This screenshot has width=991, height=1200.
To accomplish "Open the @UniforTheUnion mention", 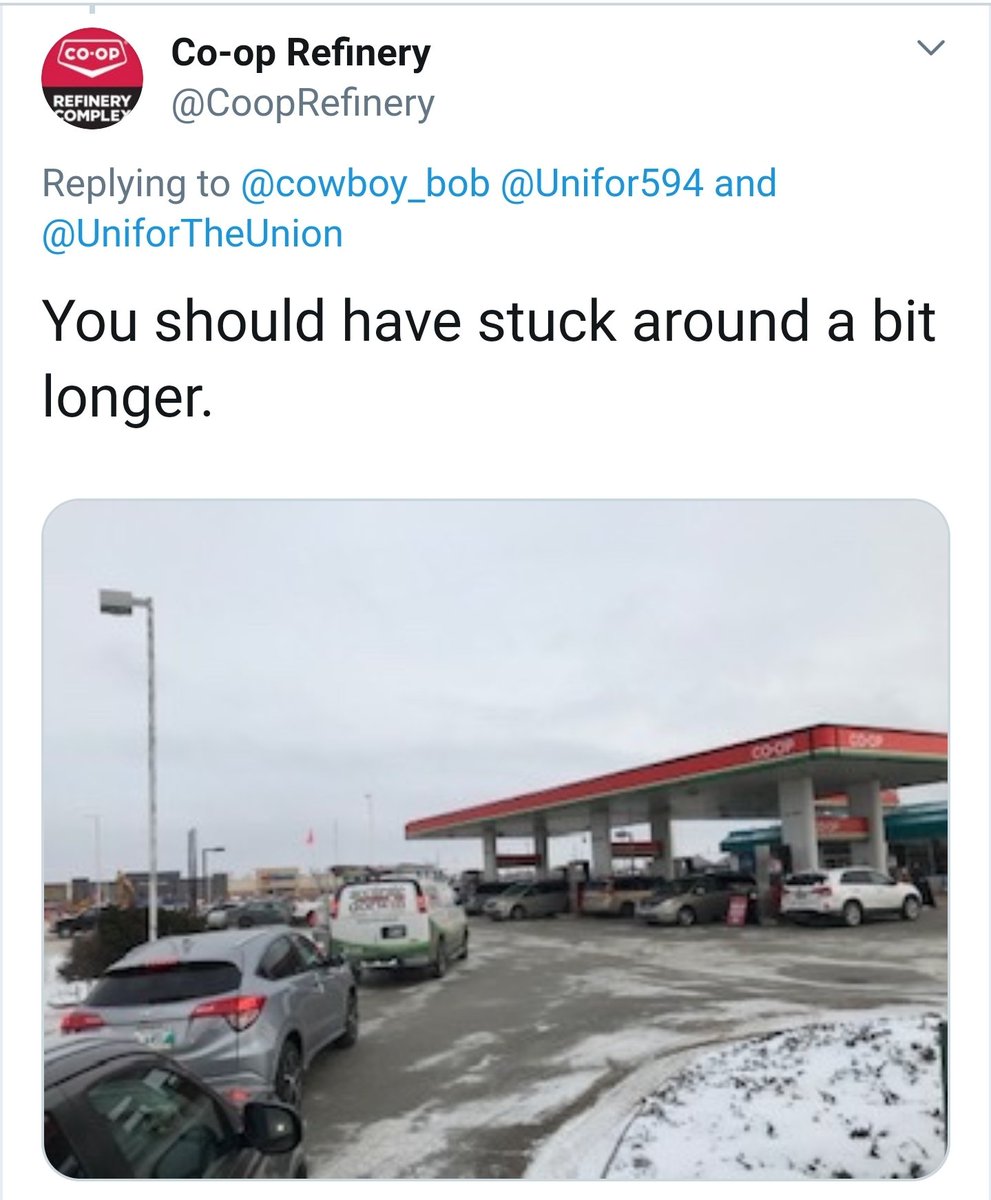I will (x=192, y=234).
